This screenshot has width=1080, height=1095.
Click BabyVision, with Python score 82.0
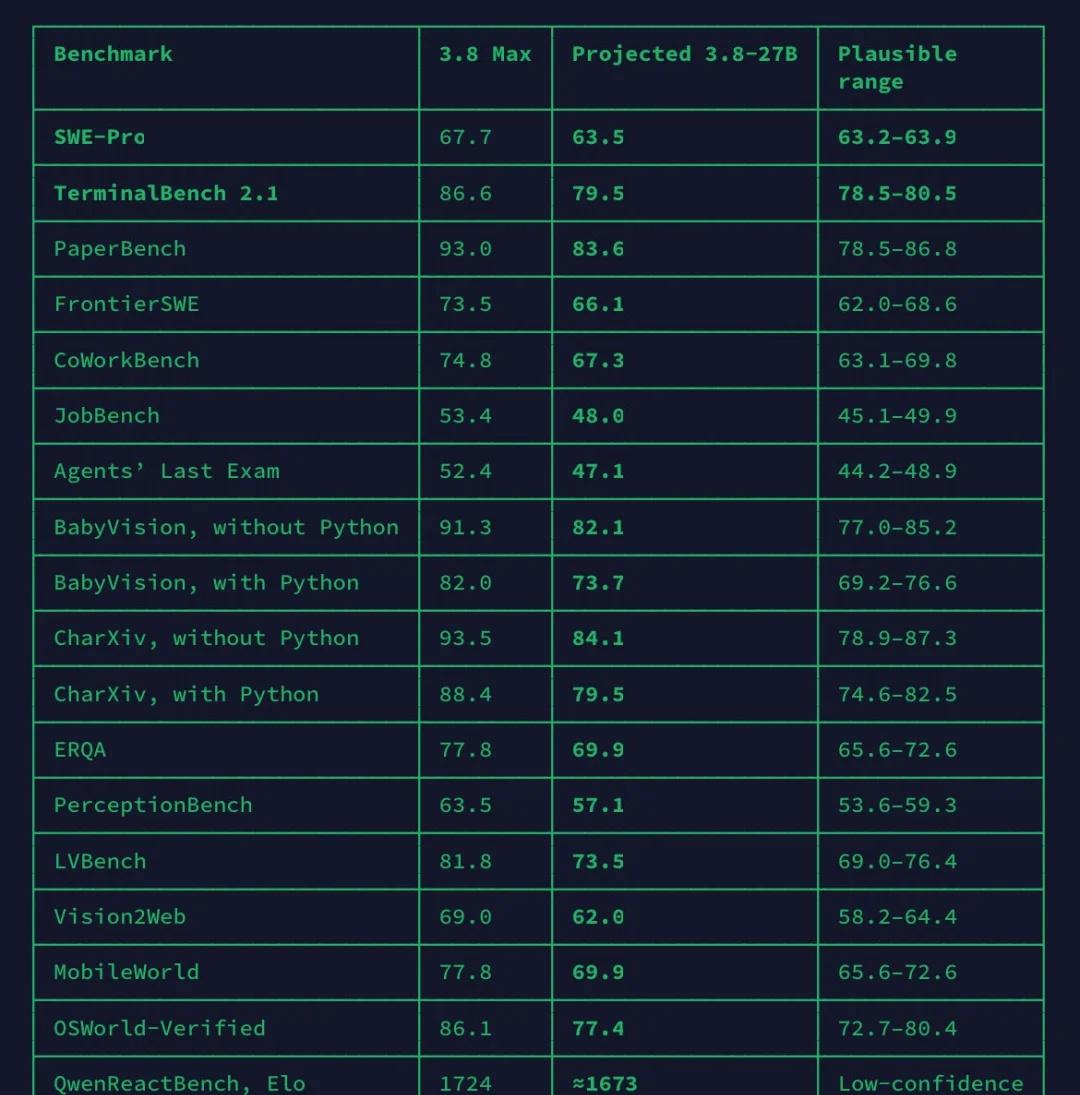pyautogui.click(x=465, y=582)
